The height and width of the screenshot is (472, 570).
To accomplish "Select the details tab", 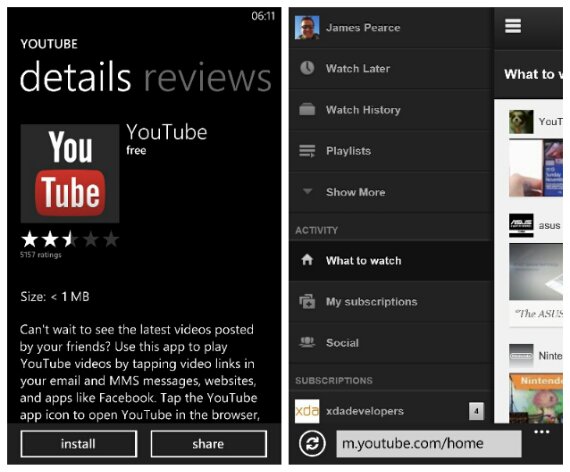I will pos(75,77).
